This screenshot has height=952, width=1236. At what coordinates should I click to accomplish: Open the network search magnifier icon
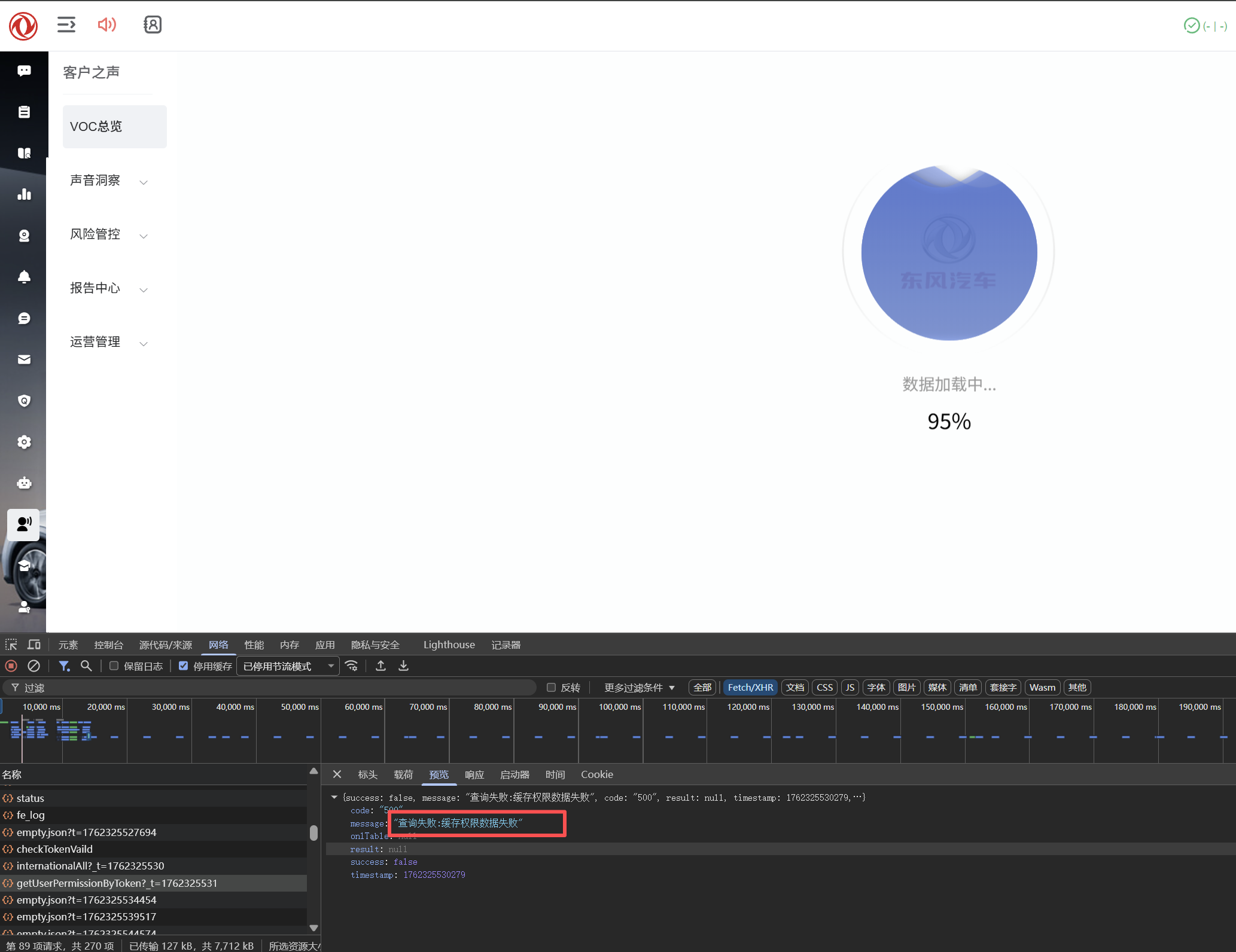[x=86, y=666]
